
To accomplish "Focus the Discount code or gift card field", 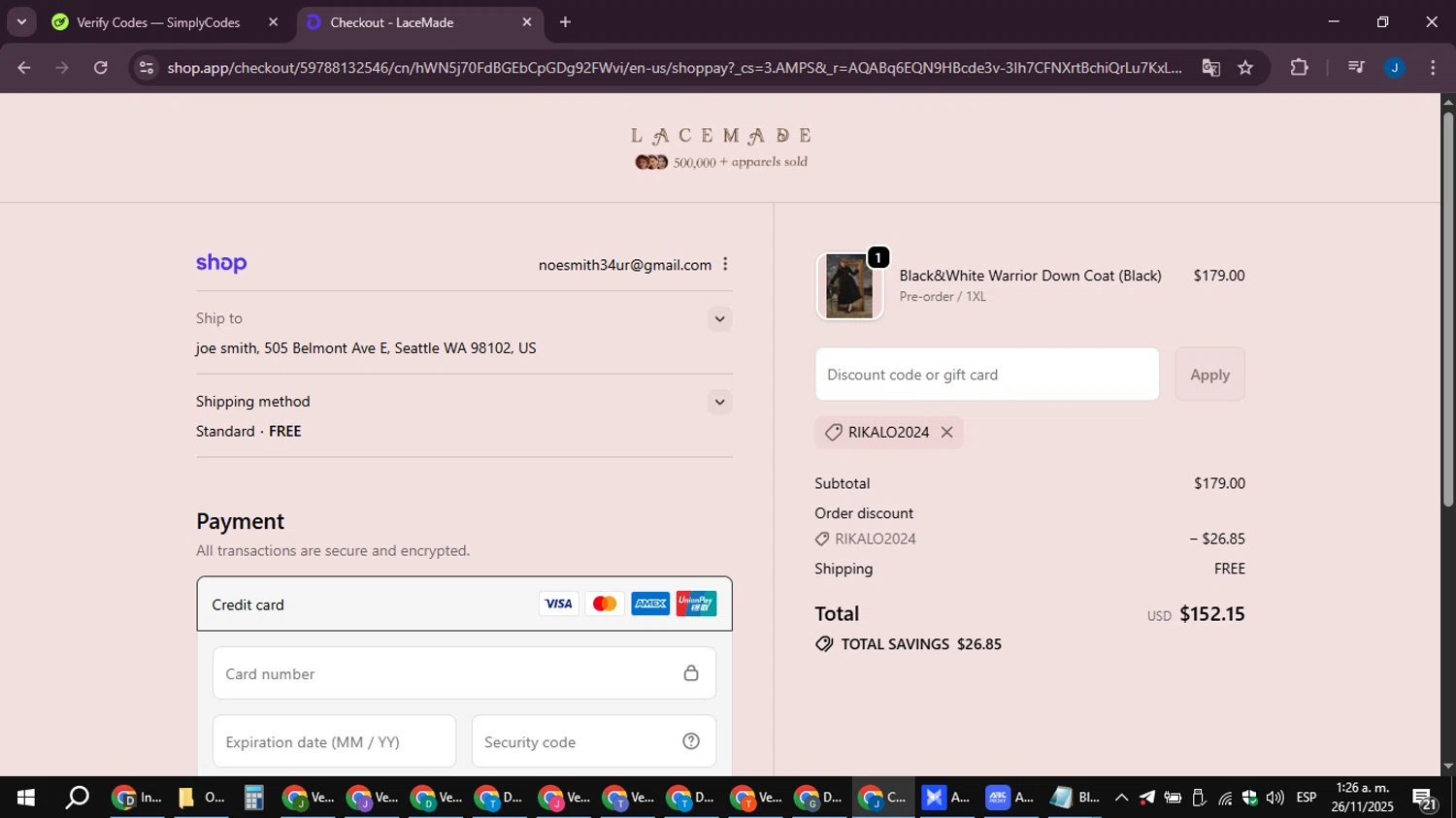I will pyautogui.click(x=987, y=375).
